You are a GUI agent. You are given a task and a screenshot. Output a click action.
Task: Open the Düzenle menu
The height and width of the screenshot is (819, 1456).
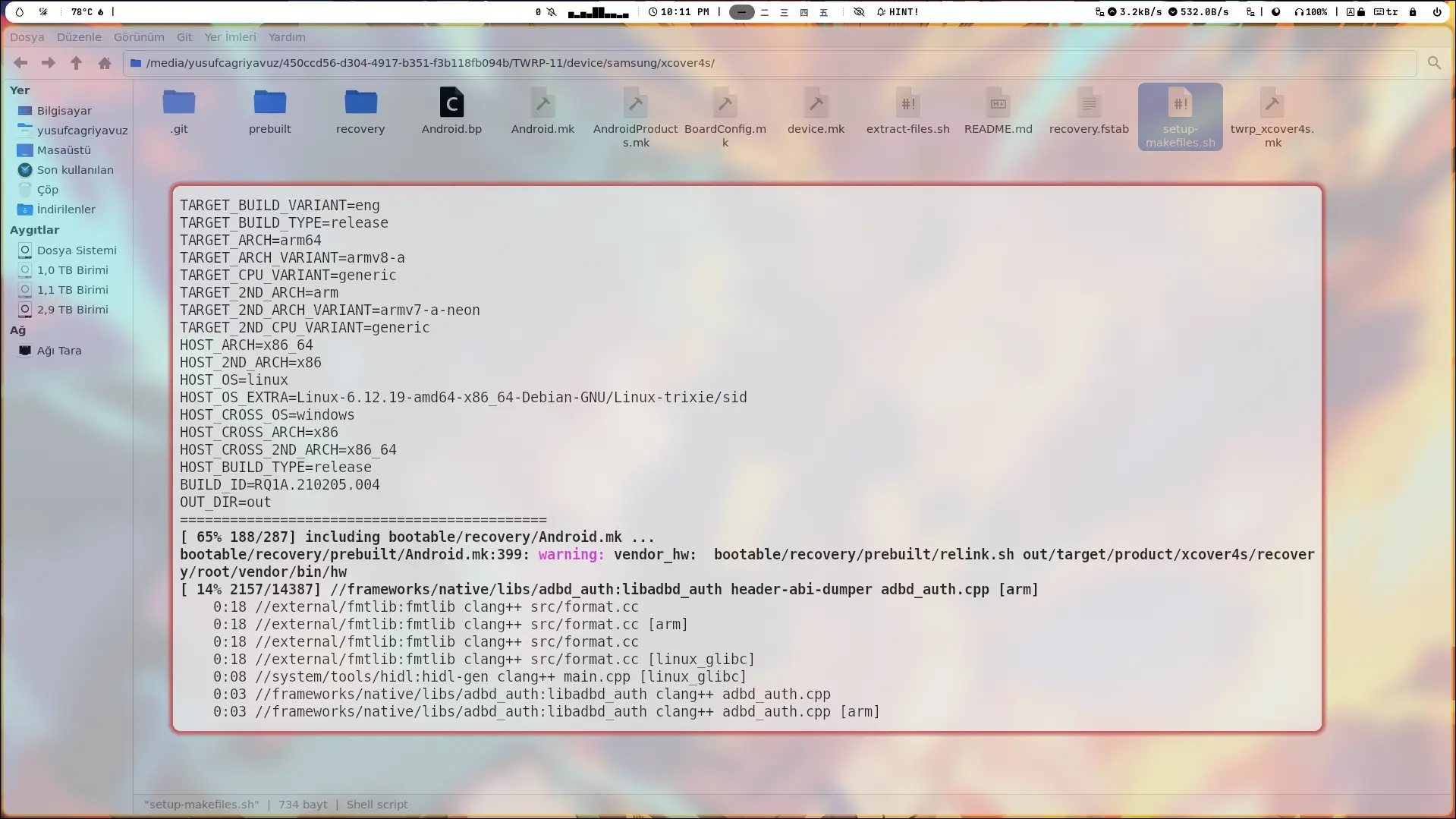pyautogui.click(x=79, y=37)
